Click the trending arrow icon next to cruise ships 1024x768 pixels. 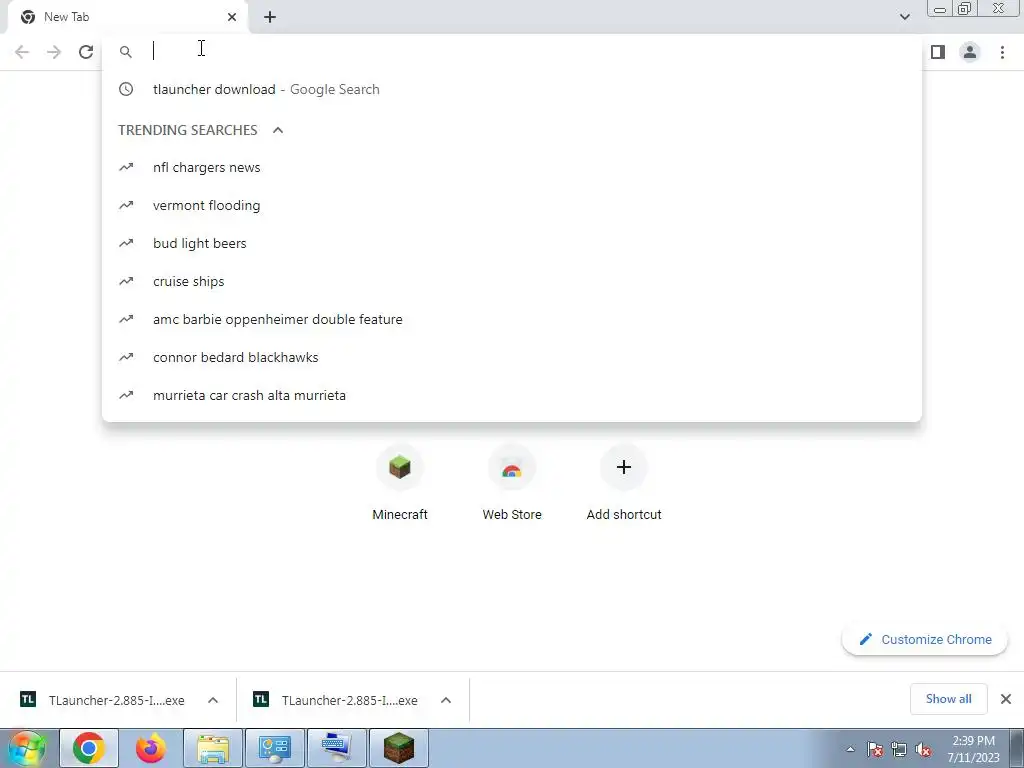coord(126,281)
